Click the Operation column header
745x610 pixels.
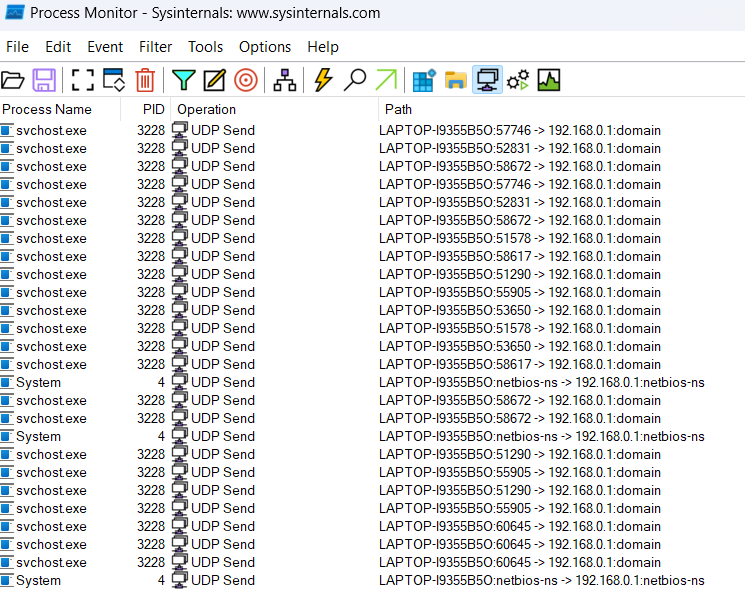point(275,109)
